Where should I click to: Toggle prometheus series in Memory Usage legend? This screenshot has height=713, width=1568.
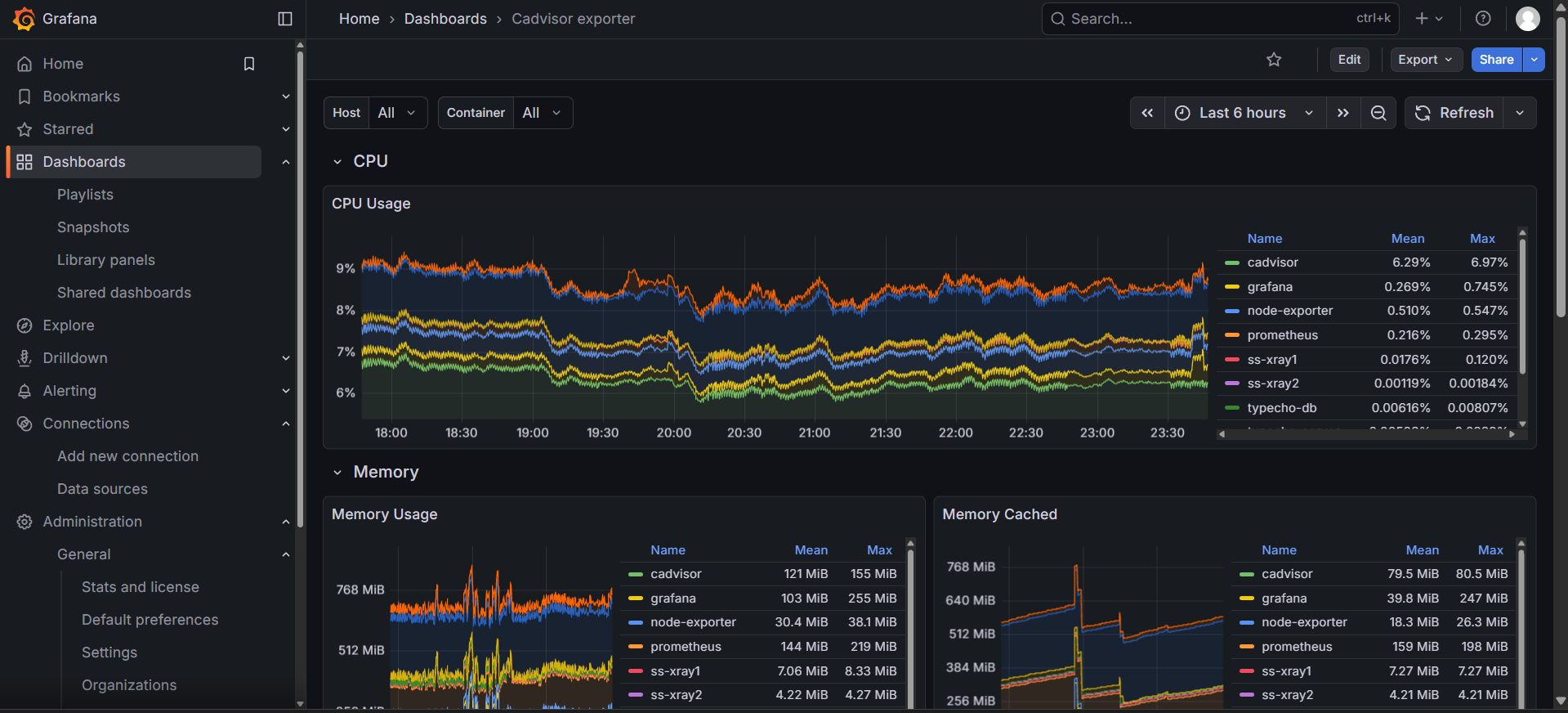pyautogui.click(x=686, y=647)
